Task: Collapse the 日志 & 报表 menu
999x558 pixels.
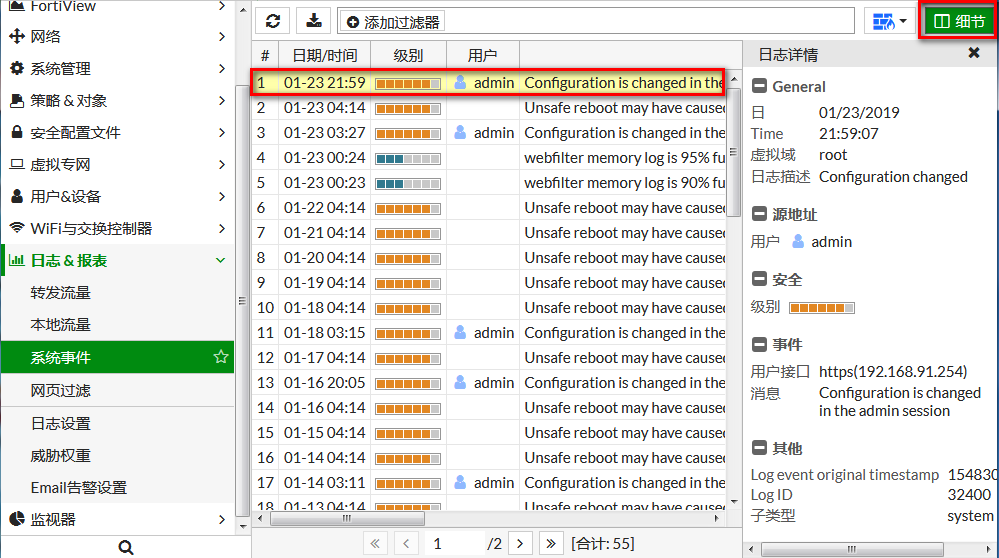Action: (220, 261)
